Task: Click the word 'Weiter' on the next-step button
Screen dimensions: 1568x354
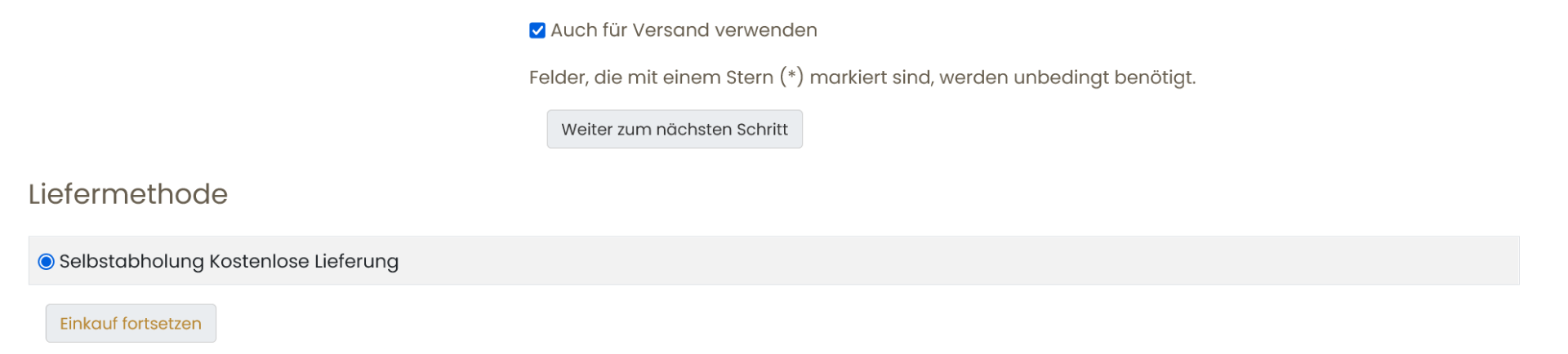Action: 586,130
